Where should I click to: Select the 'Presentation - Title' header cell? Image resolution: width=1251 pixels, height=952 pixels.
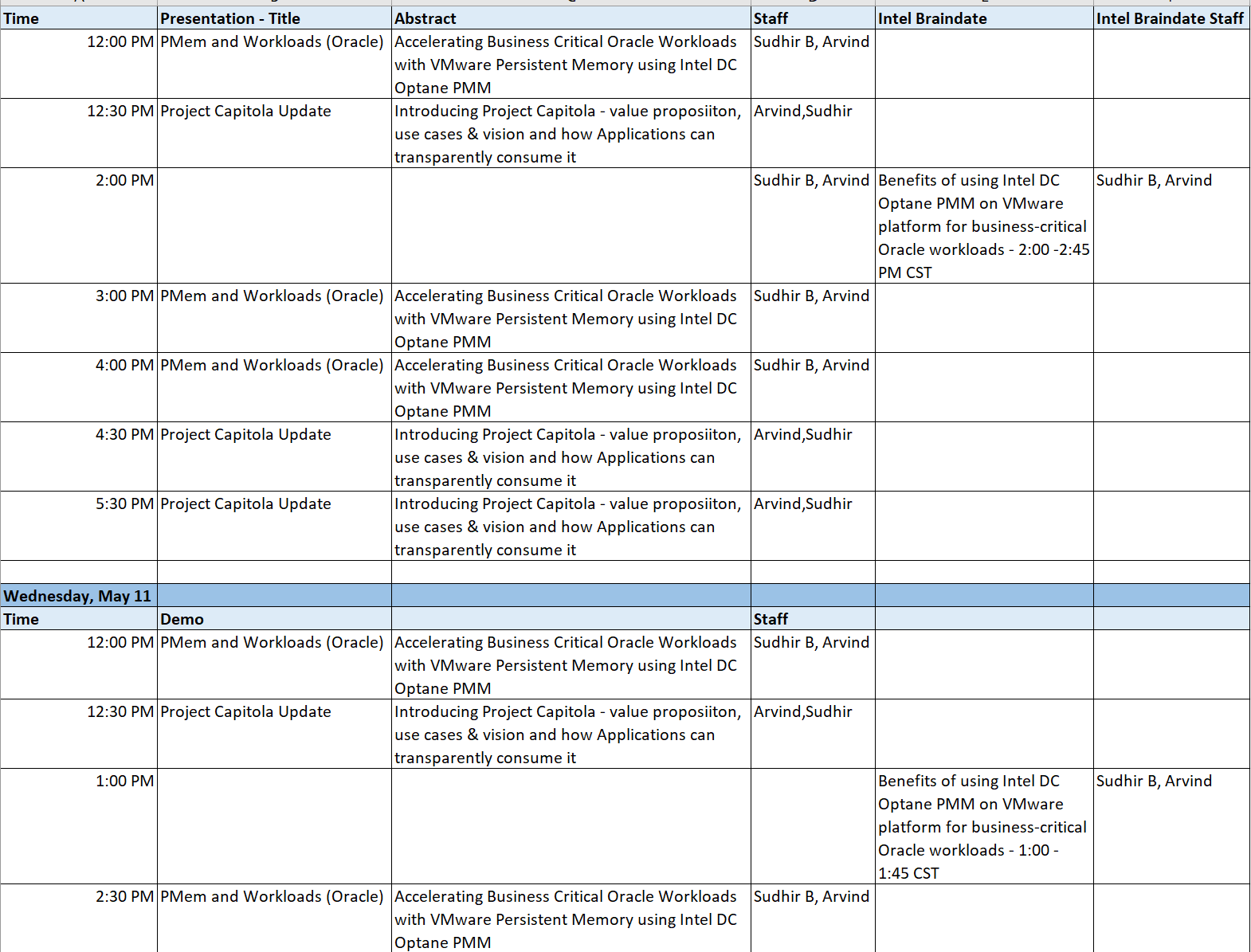click(x=274, y=18)
